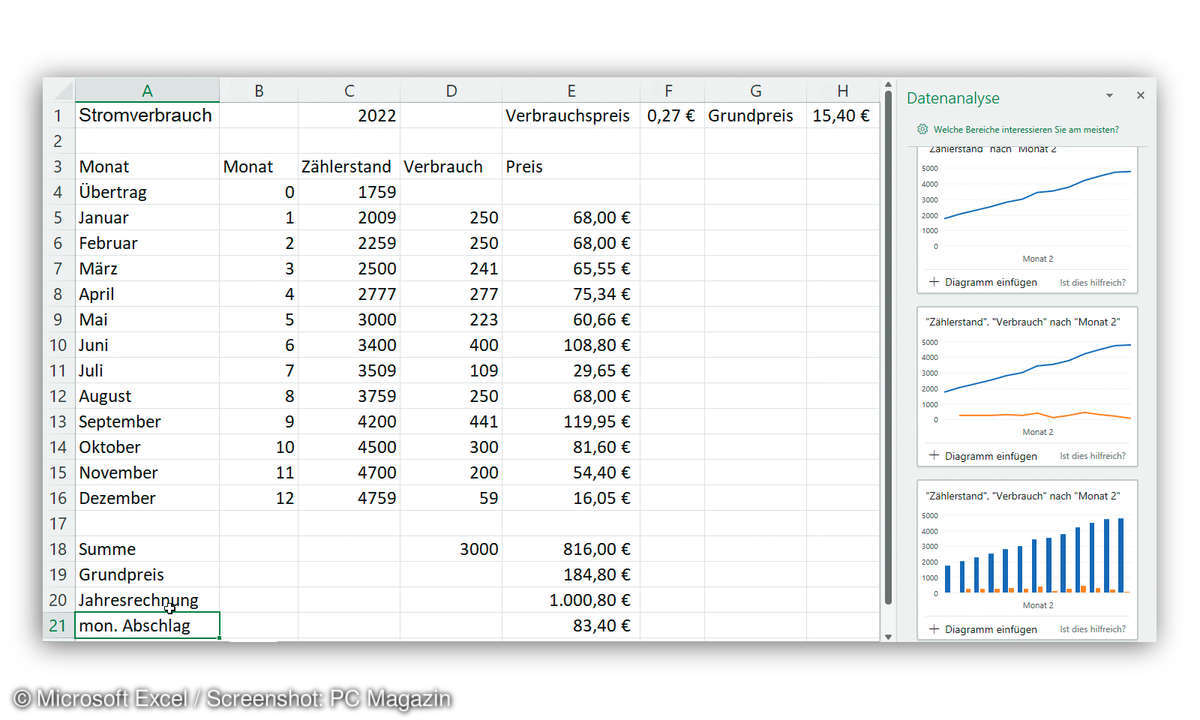Screen dimensions: 1200x720
Task: Click 'Ist dies hilfreich?' under the bar chart
Action: click(1092, 629)
